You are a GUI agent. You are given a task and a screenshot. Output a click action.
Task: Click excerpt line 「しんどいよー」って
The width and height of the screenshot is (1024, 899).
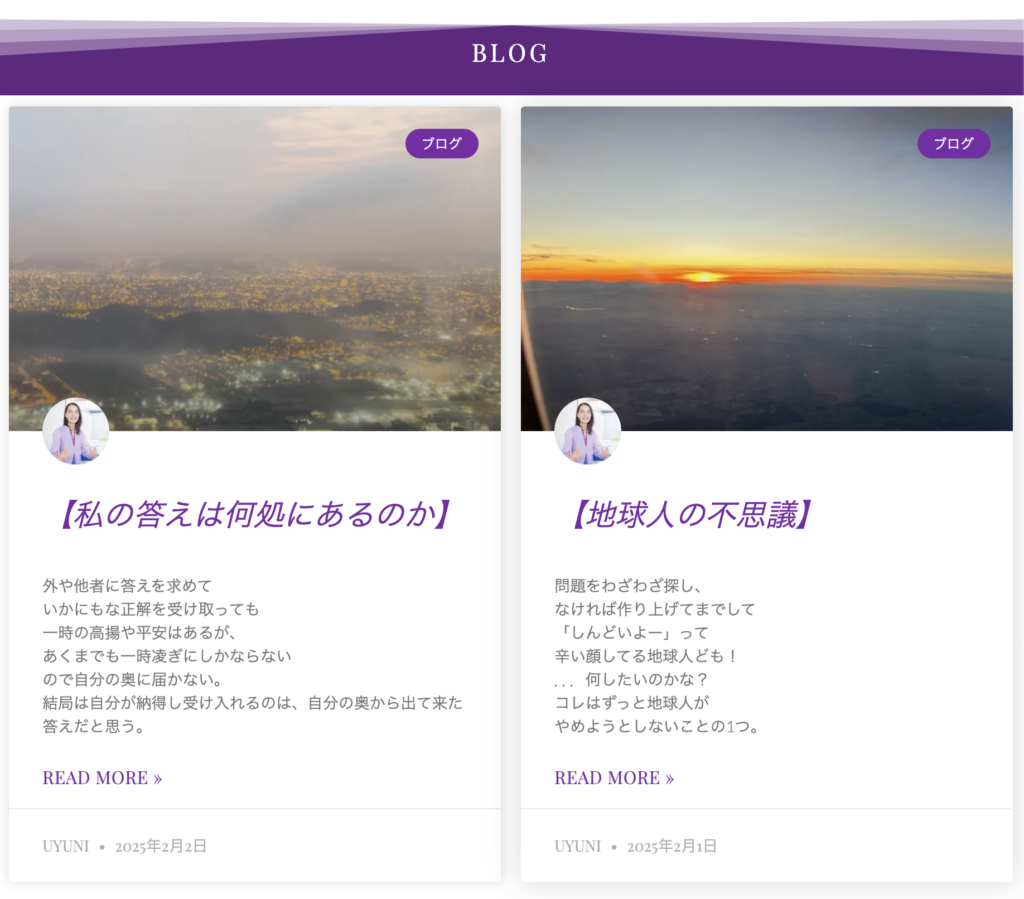[632, 633]
